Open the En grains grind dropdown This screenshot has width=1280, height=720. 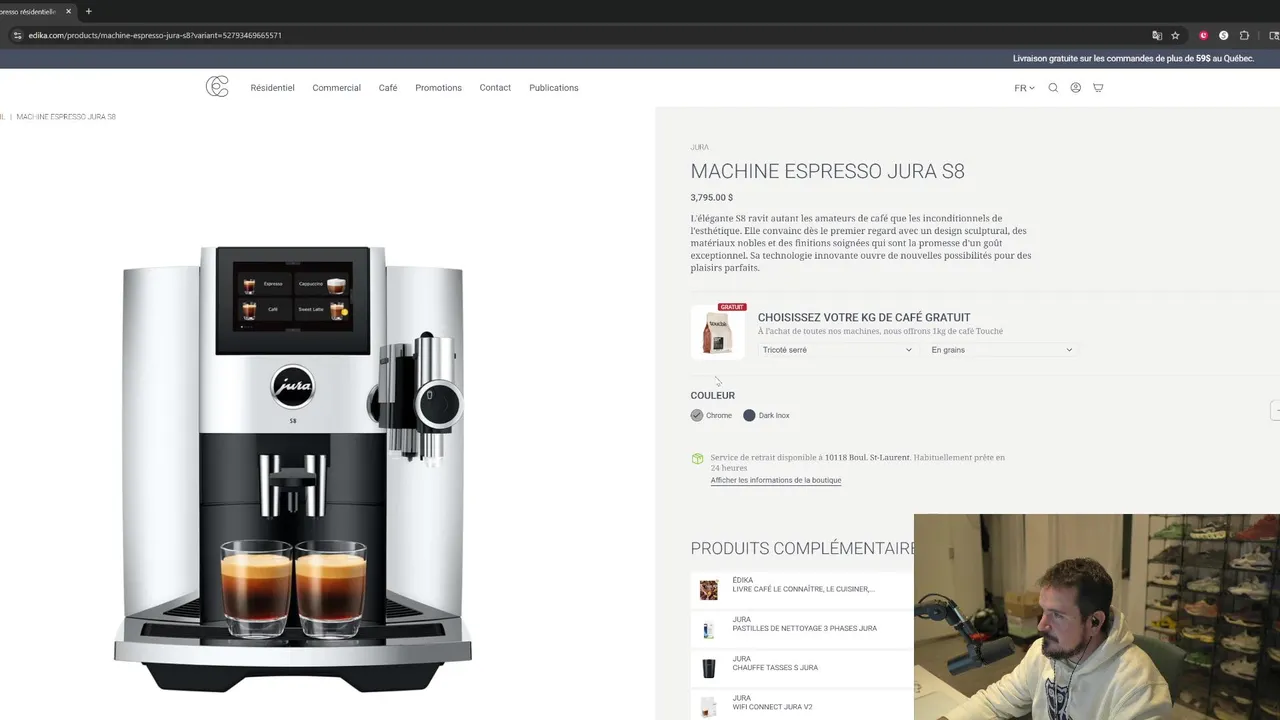pos(1001,350)
